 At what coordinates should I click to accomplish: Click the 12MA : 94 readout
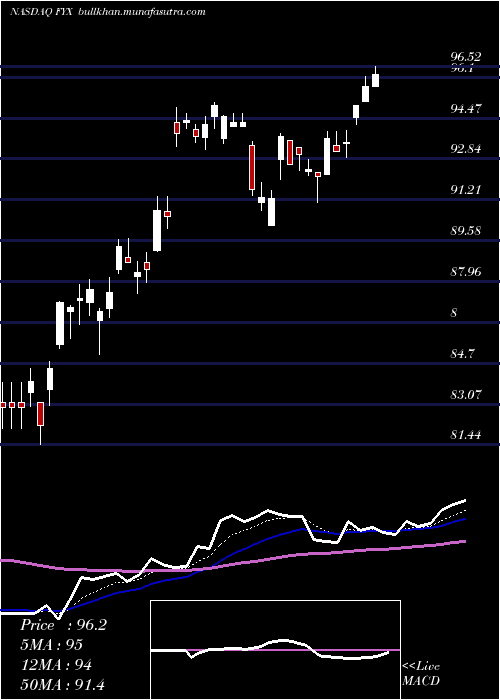56,665
